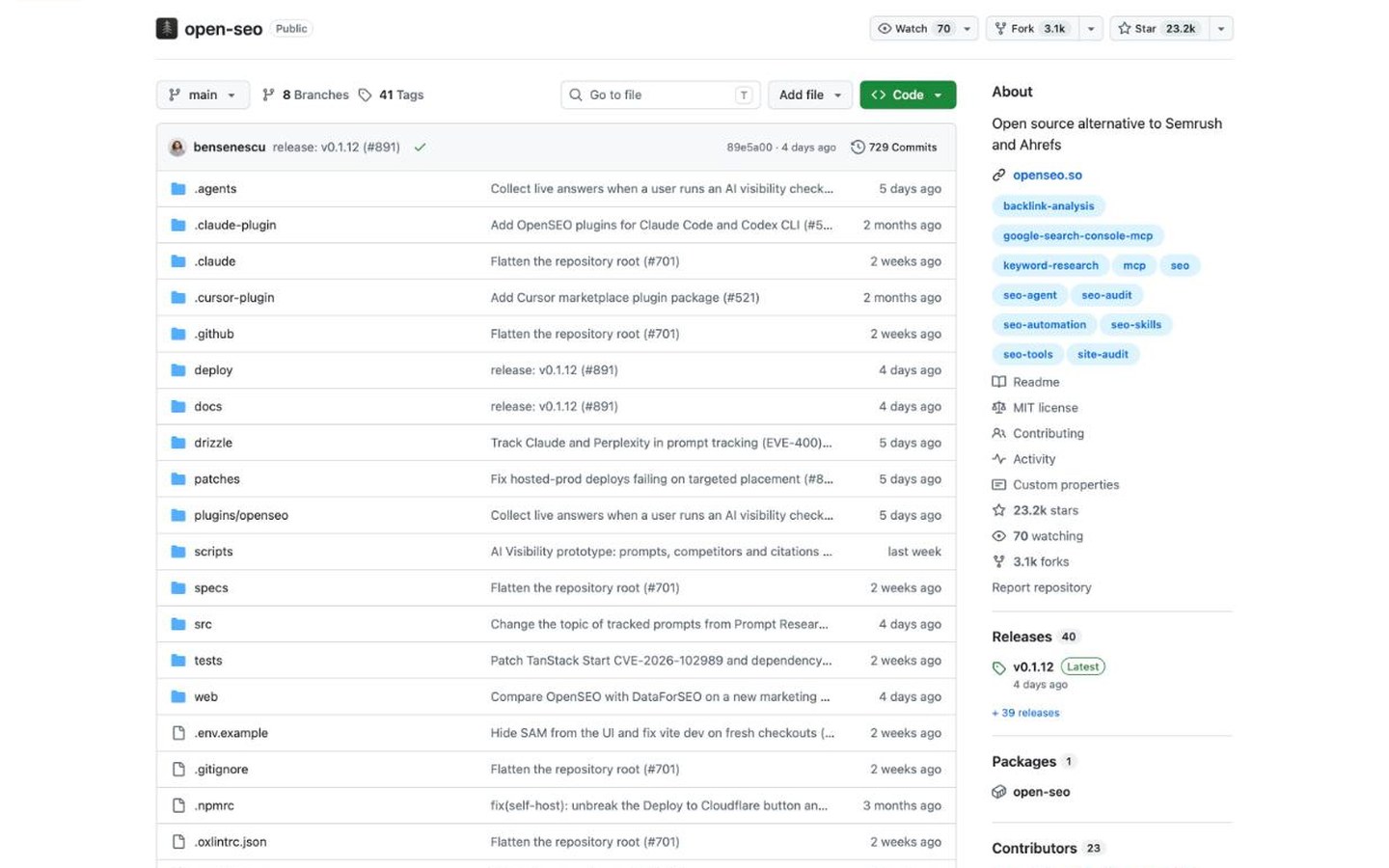1389x868 pixels.
Task: Visit the openseo.so website link
Action: [x=1048, y=176]
